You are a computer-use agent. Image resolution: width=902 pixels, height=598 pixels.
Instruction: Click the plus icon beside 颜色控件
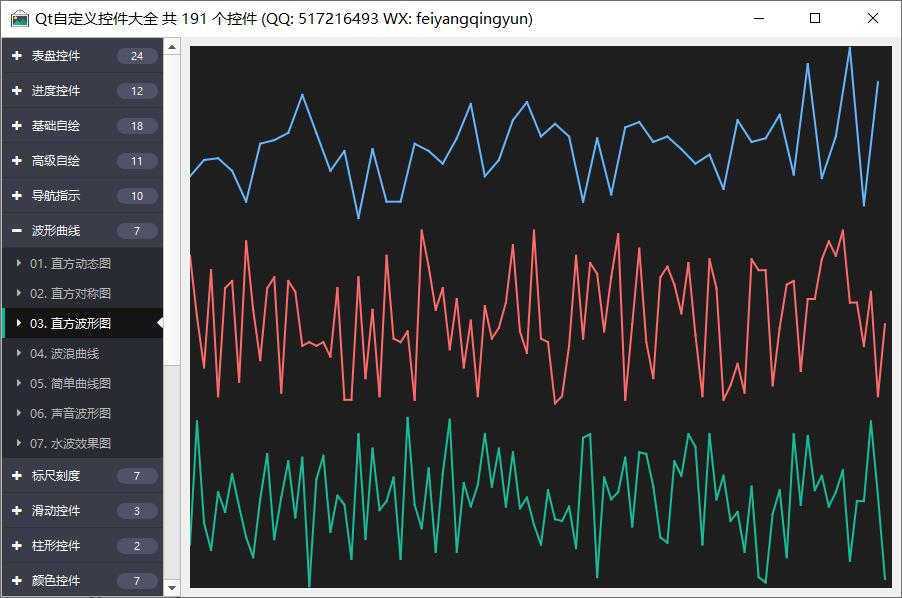click(17, 581)
